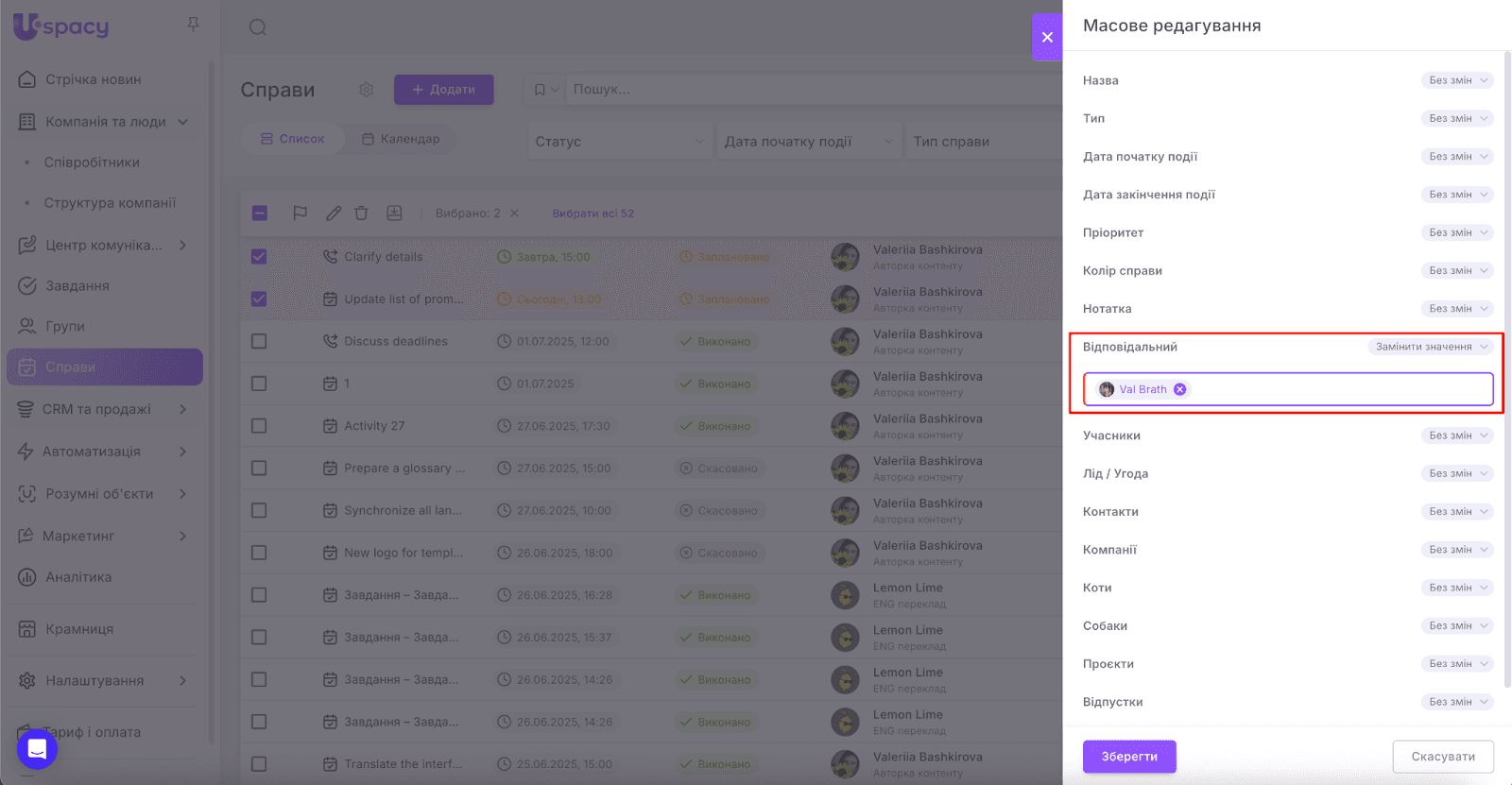The height and width of the screenshot is (785, 1512).
Task: Toggle the select-all header checkbox
Action: (260, 213)
